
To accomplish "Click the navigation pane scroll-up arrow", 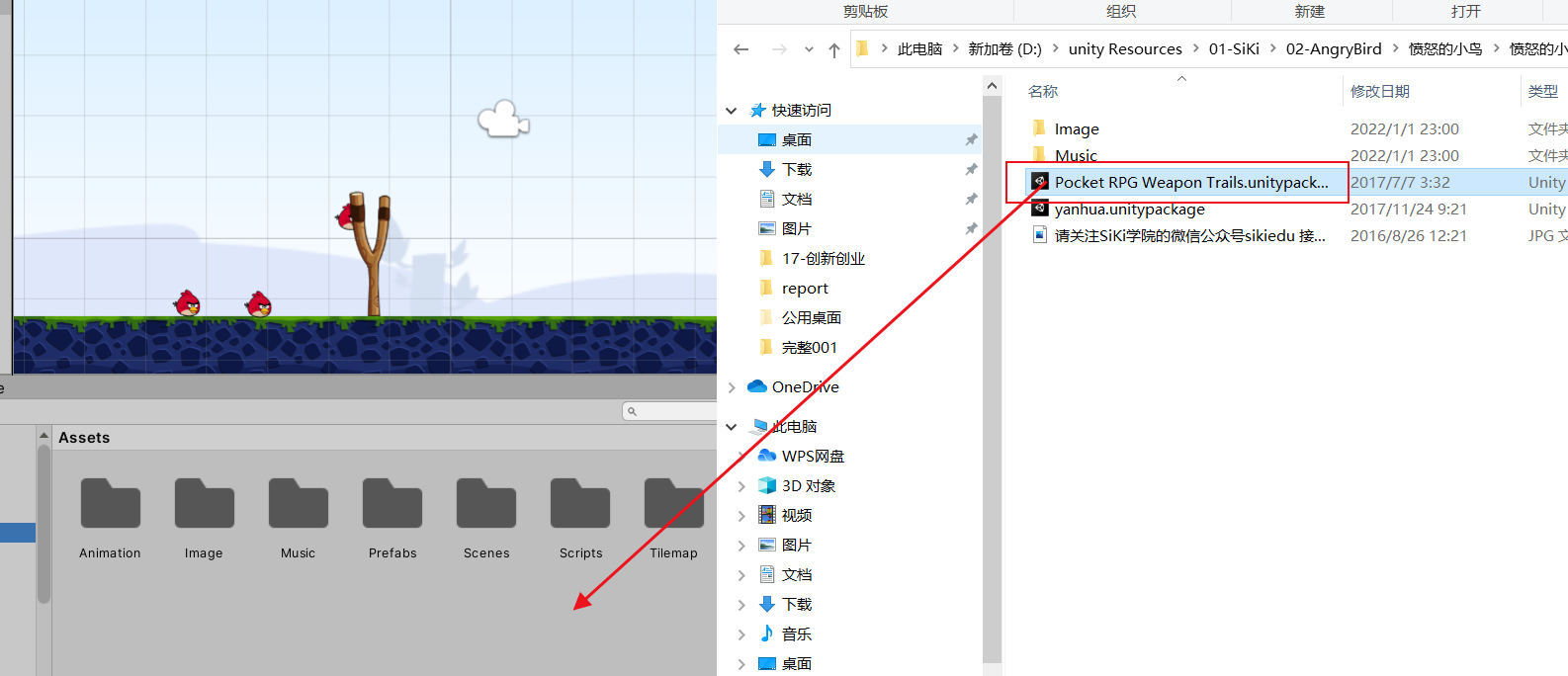I will pos(993,87).
